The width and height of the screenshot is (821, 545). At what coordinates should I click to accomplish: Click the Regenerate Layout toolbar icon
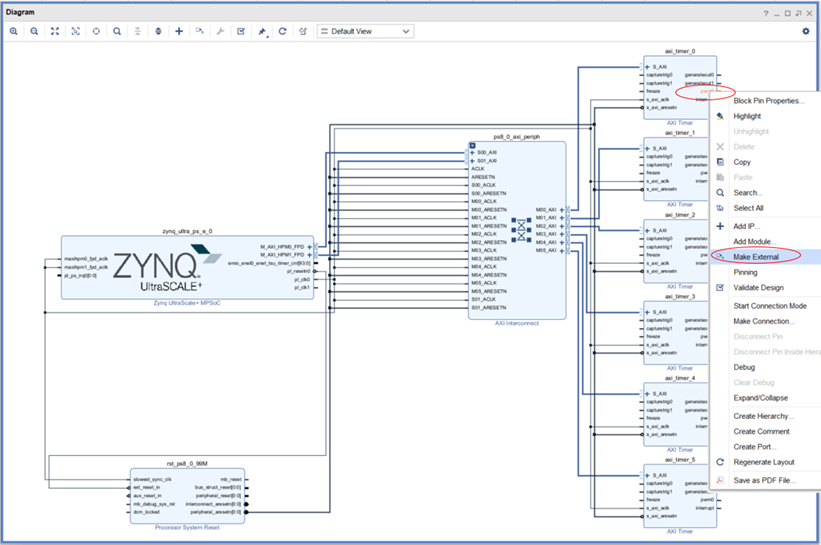283,32
